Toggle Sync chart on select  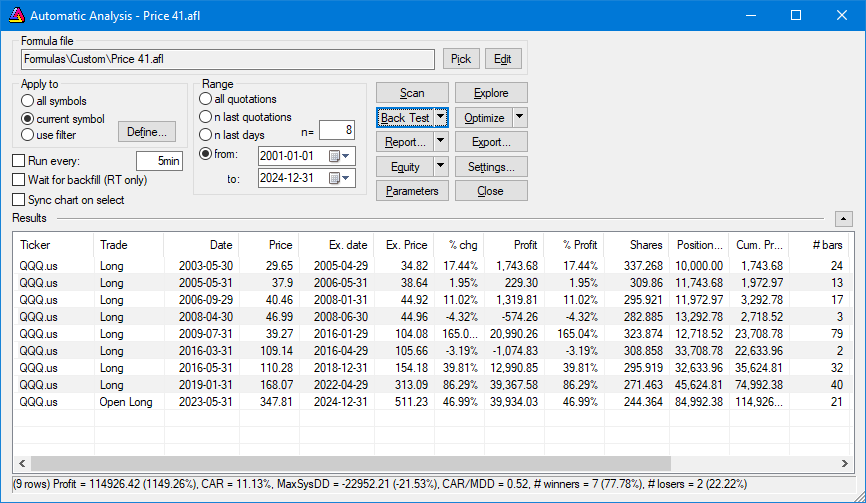coord(19,200)
